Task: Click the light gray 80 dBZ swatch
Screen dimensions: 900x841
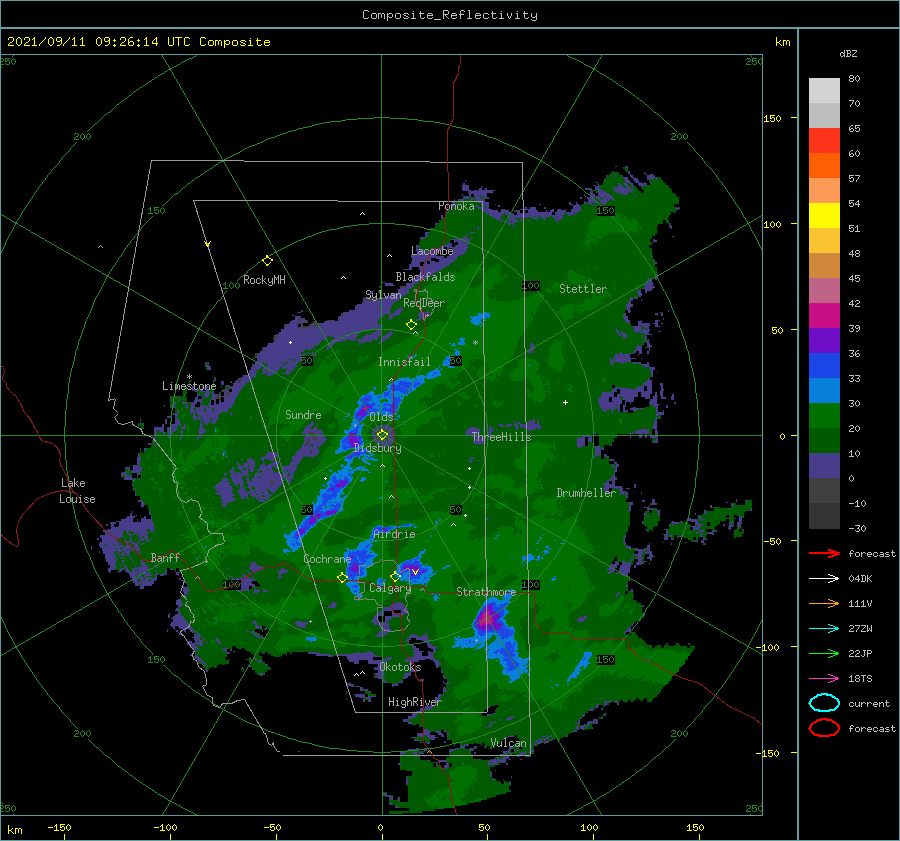Action: 824,90
